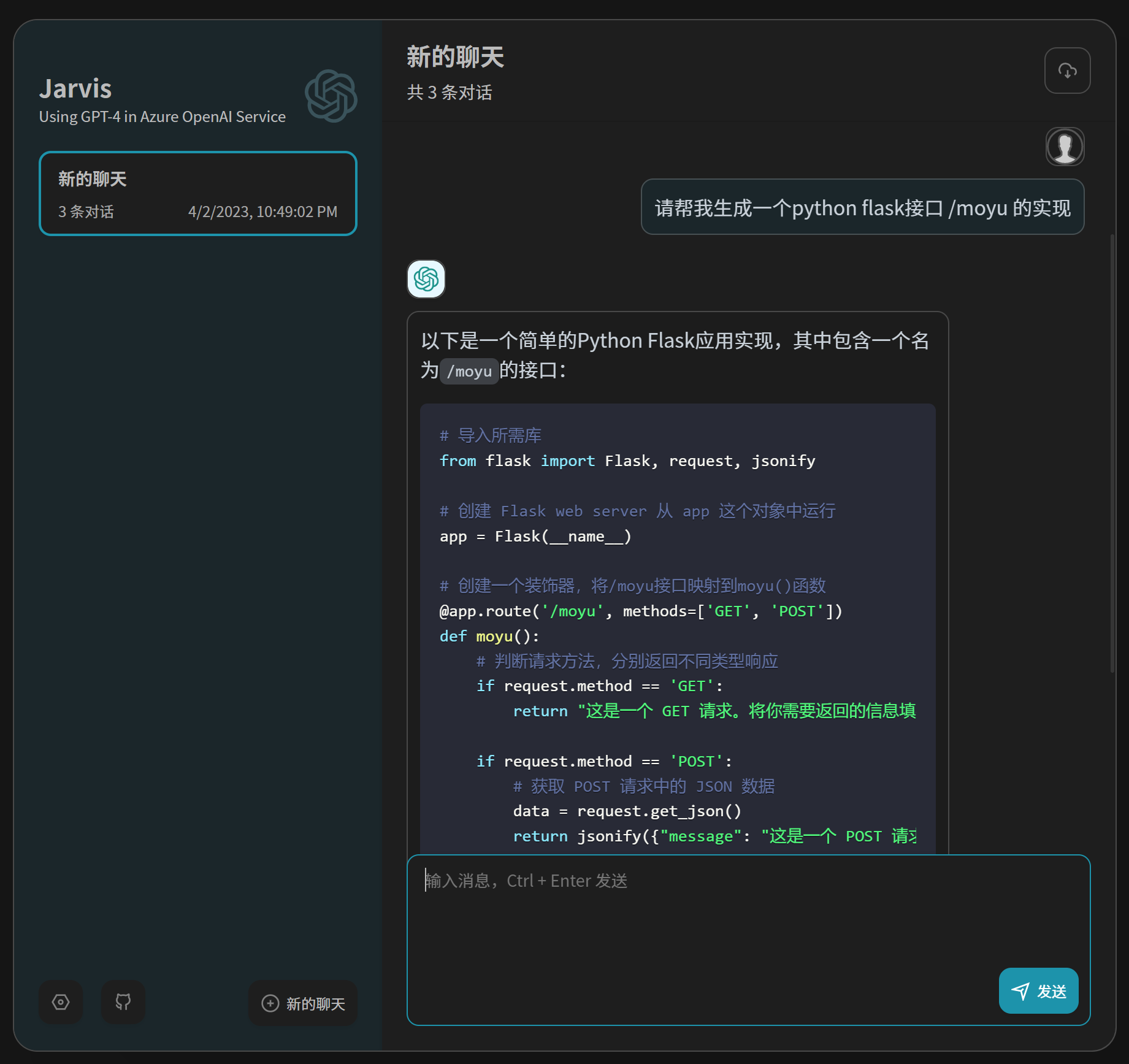The image size is (1129, 1064).
Task: Click the Jarvis title in the sidebar
Action: 75,89
